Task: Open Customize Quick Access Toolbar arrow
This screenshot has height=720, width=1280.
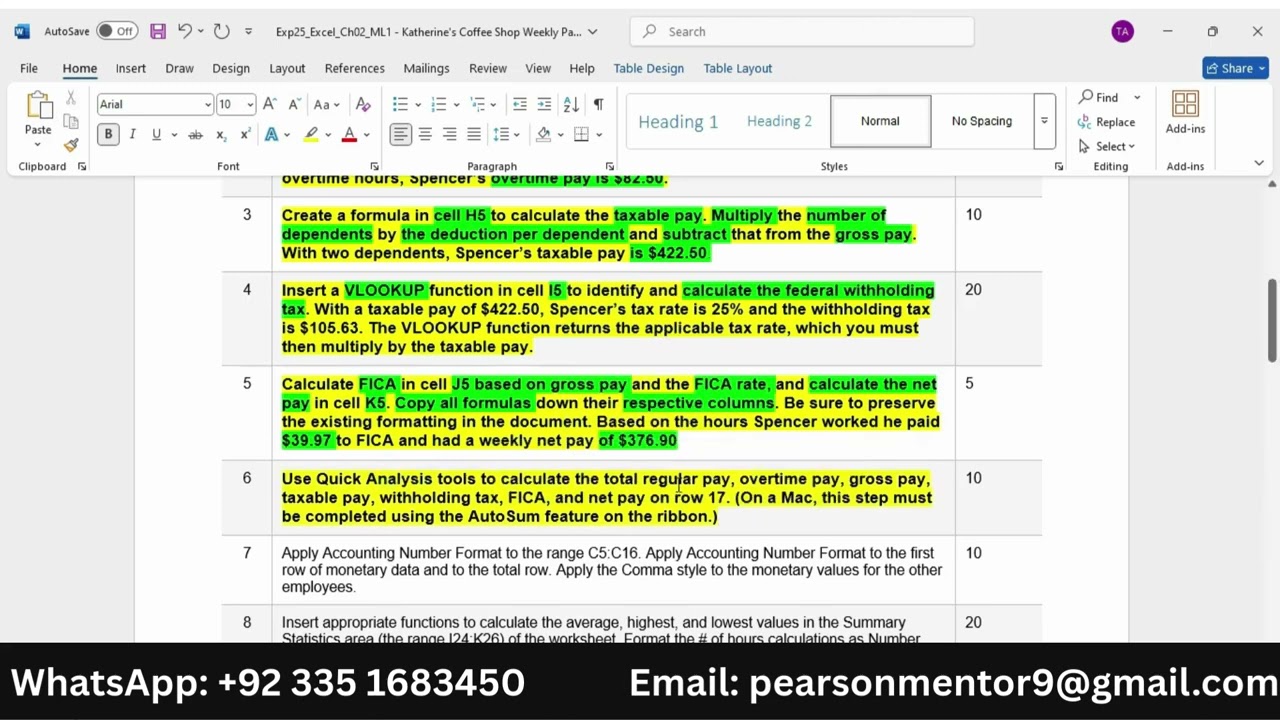Action: pos(249,31)
